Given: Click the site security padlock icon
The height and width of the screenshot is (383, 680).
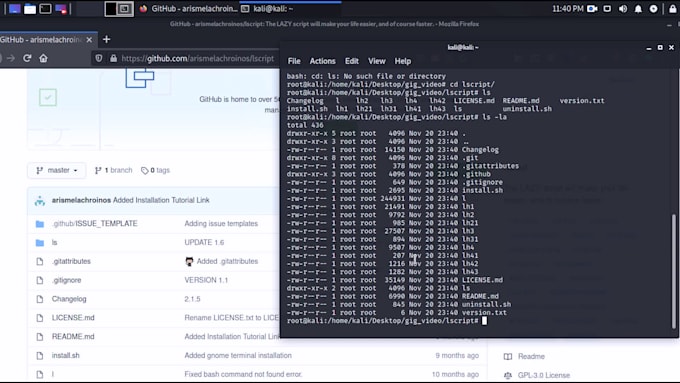Looking at the screenshot, I should (x=114, y=58).
